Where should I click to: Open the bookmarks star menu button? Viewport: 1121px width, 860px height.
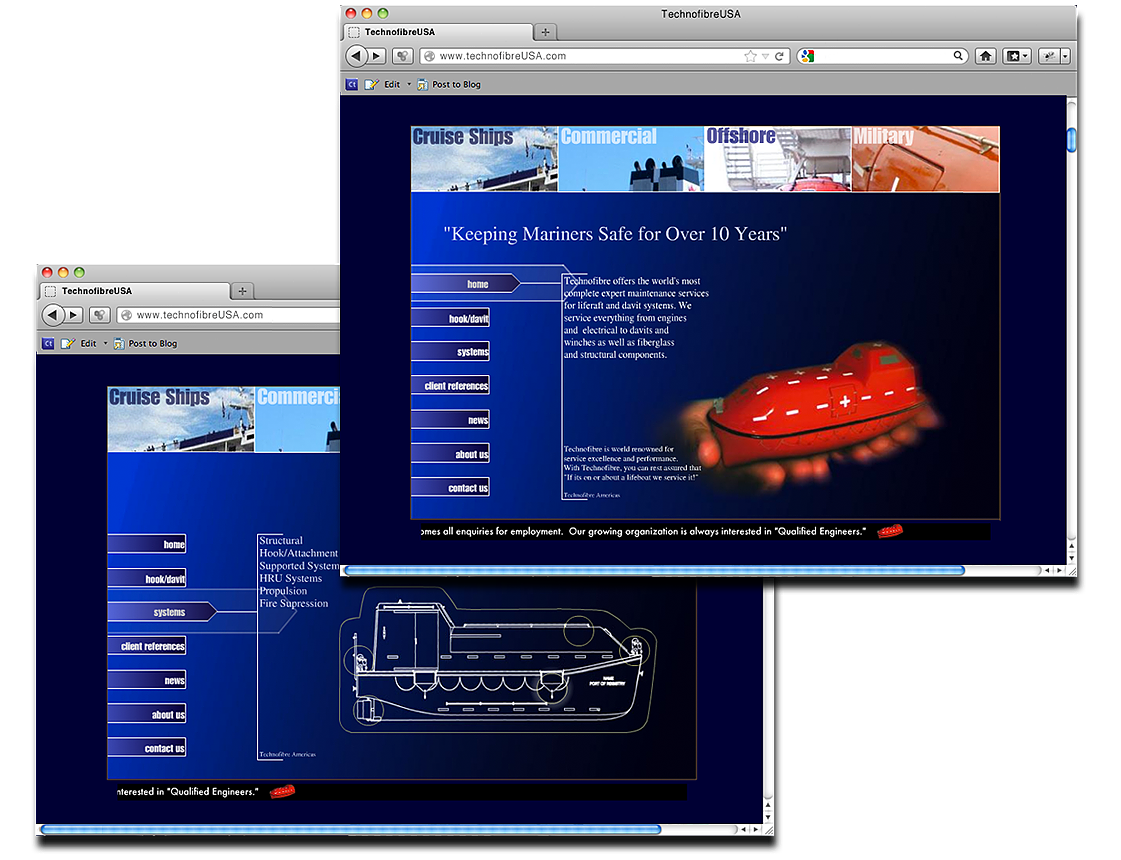click(x=1017, y=56)
